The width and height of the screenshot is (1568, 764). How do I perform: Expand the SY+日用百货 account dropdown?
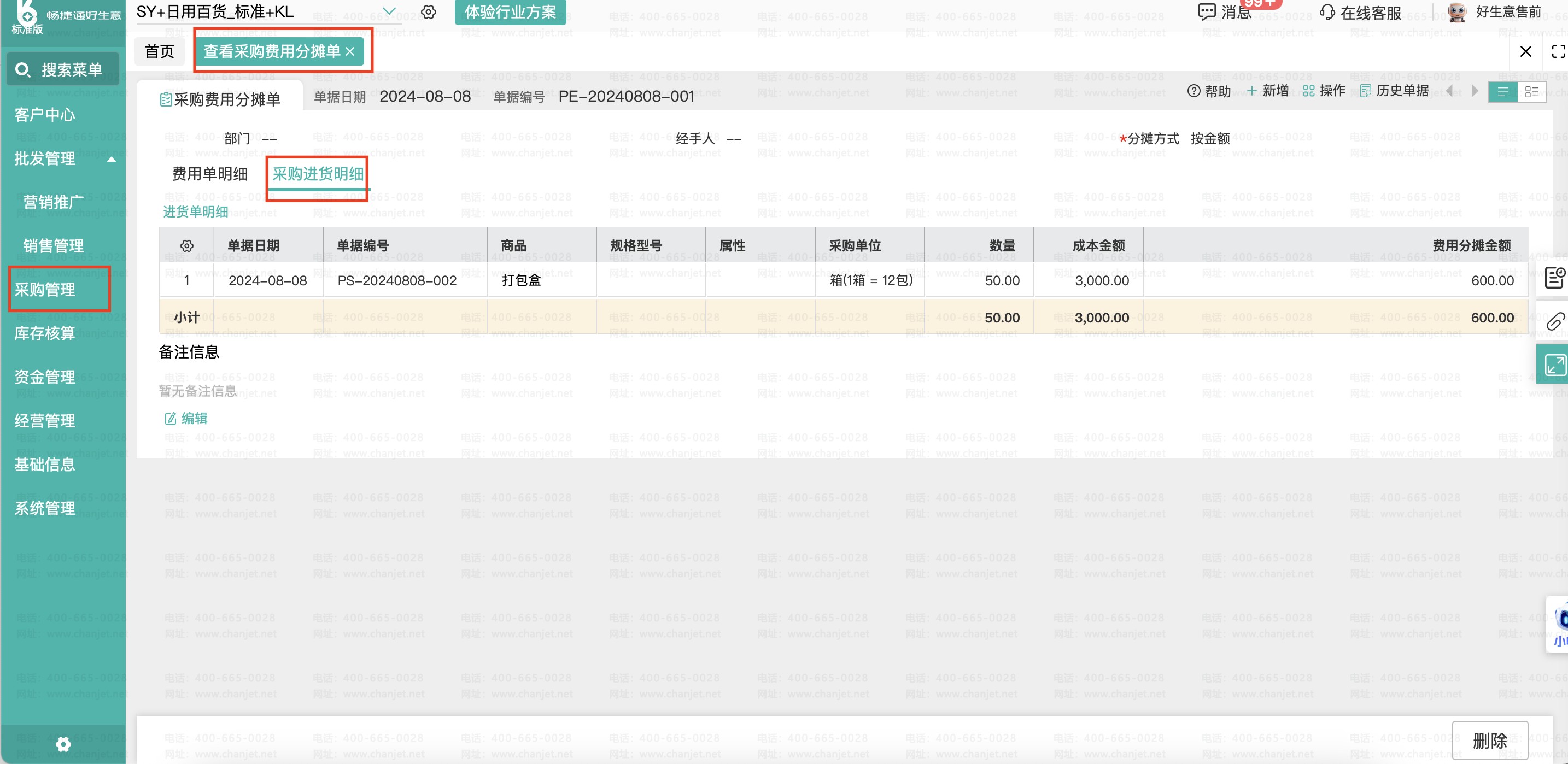click(x=389, y=11)
